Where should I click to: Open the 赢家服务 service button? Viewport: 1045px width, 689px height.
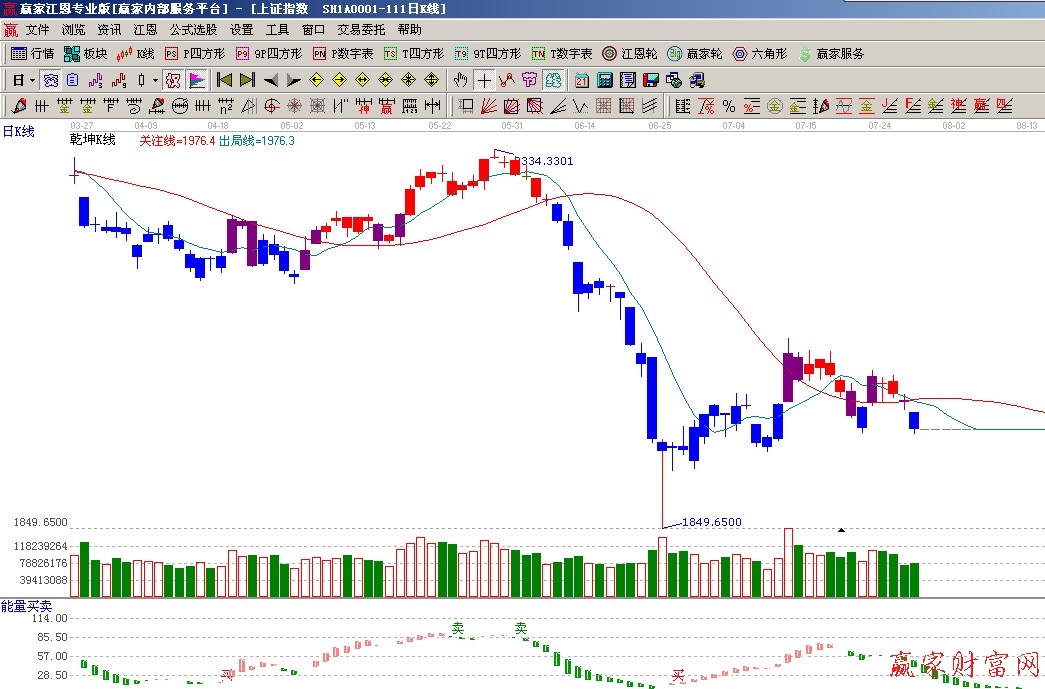(831, 54)
